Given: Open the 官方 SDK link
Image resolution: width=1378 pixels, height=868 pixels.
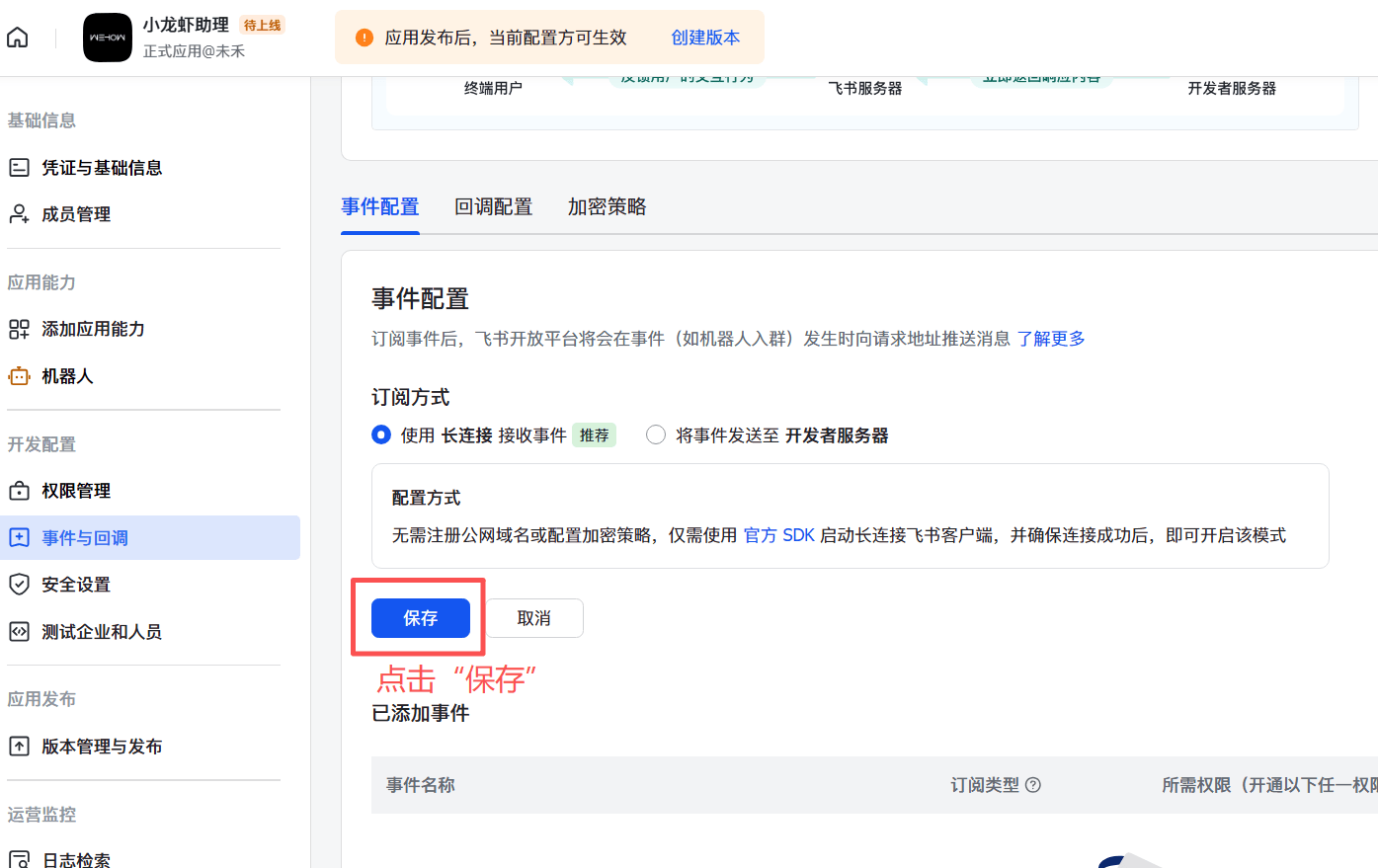Looking at the screenshot, I should (781, 535).
